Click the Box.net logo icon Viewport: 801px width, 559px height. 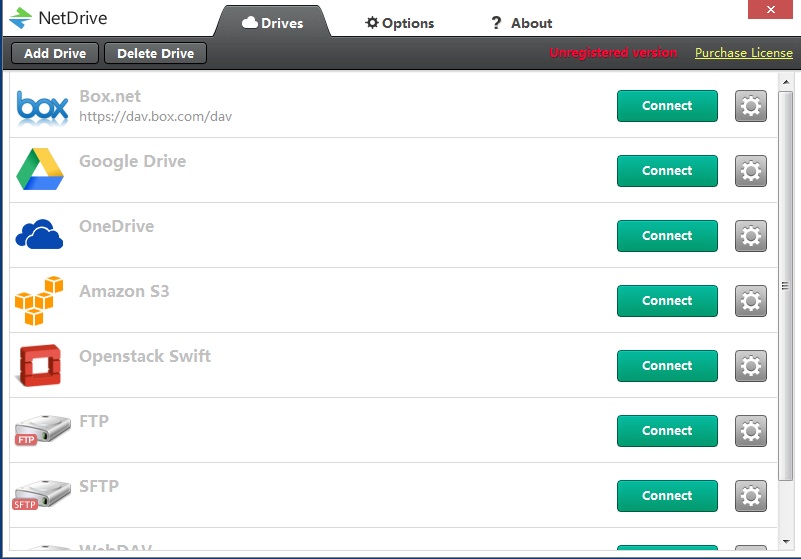click(x=42, y=106)
